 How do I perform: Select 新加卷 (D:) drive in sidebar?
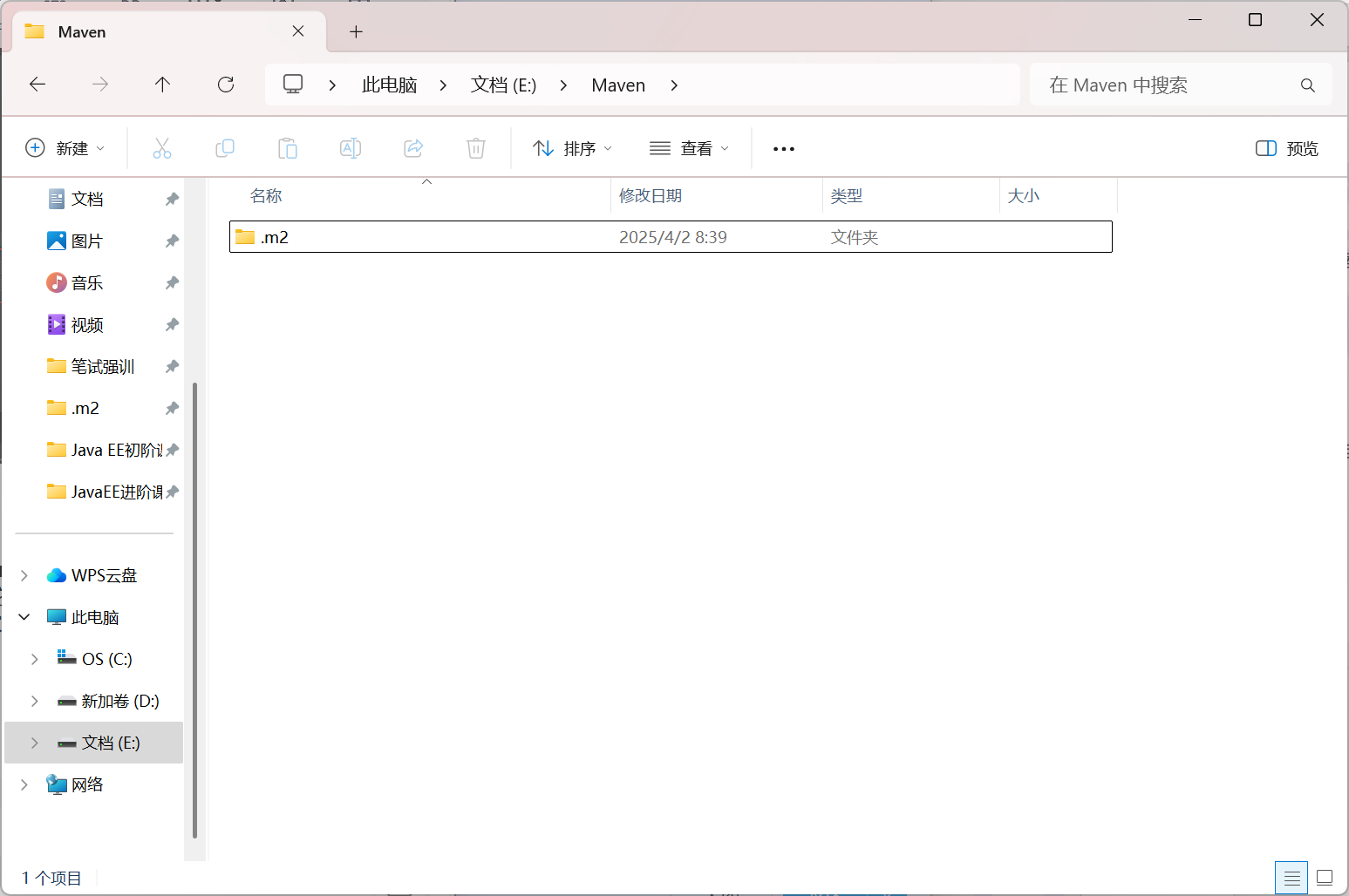coord(119,701)
